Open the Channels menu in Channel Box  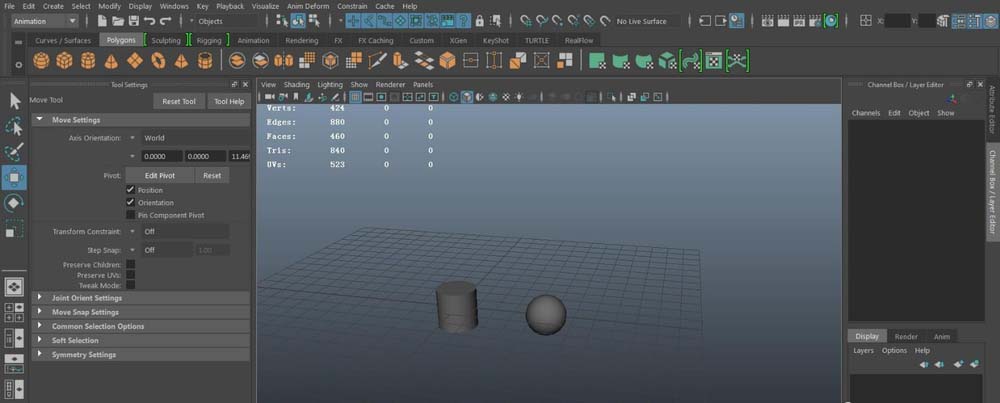[866, 113]
